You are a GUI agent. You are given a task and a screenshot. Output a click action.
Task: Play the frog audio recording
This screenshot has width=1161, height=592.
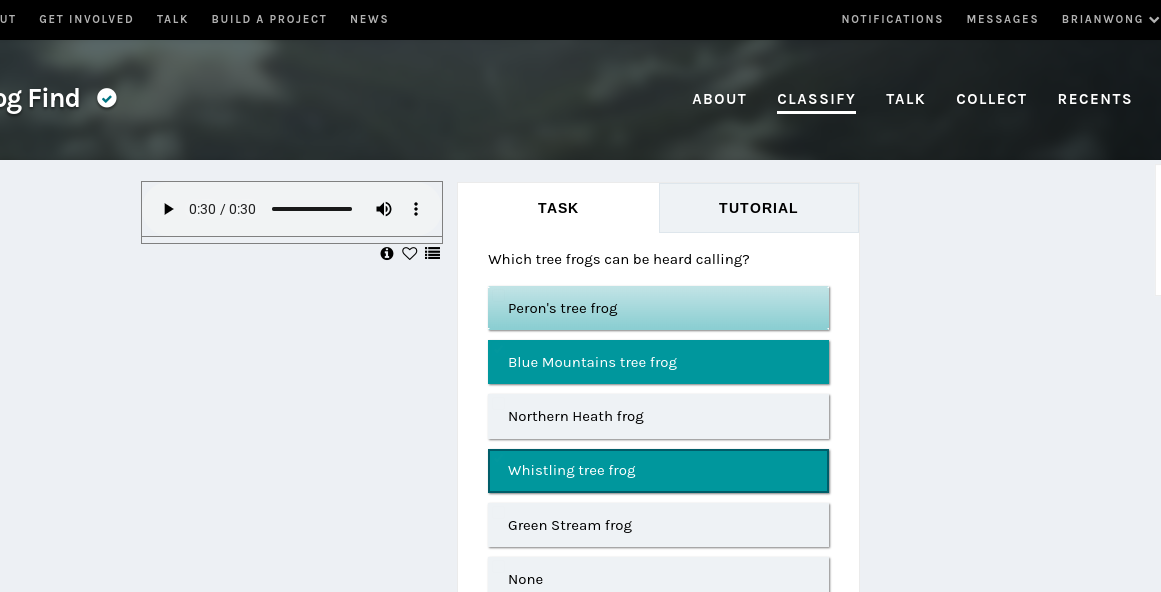point(168,209)
